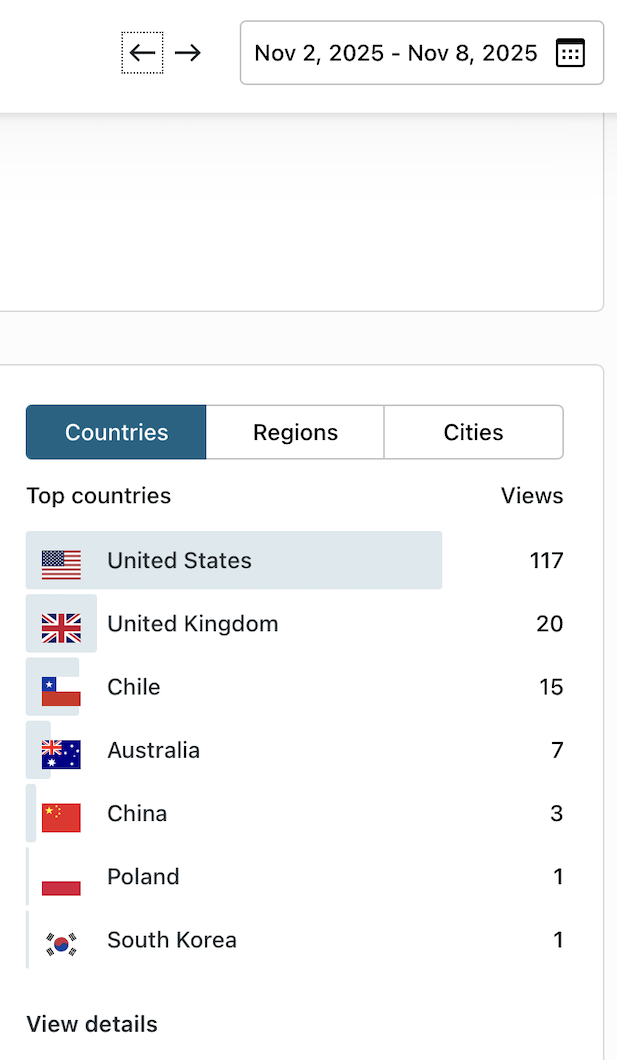Image resolution: width=617 pixels, height=1060 pixels.
Task: Switch to the Cities tab
Action: tap(473, 432)
